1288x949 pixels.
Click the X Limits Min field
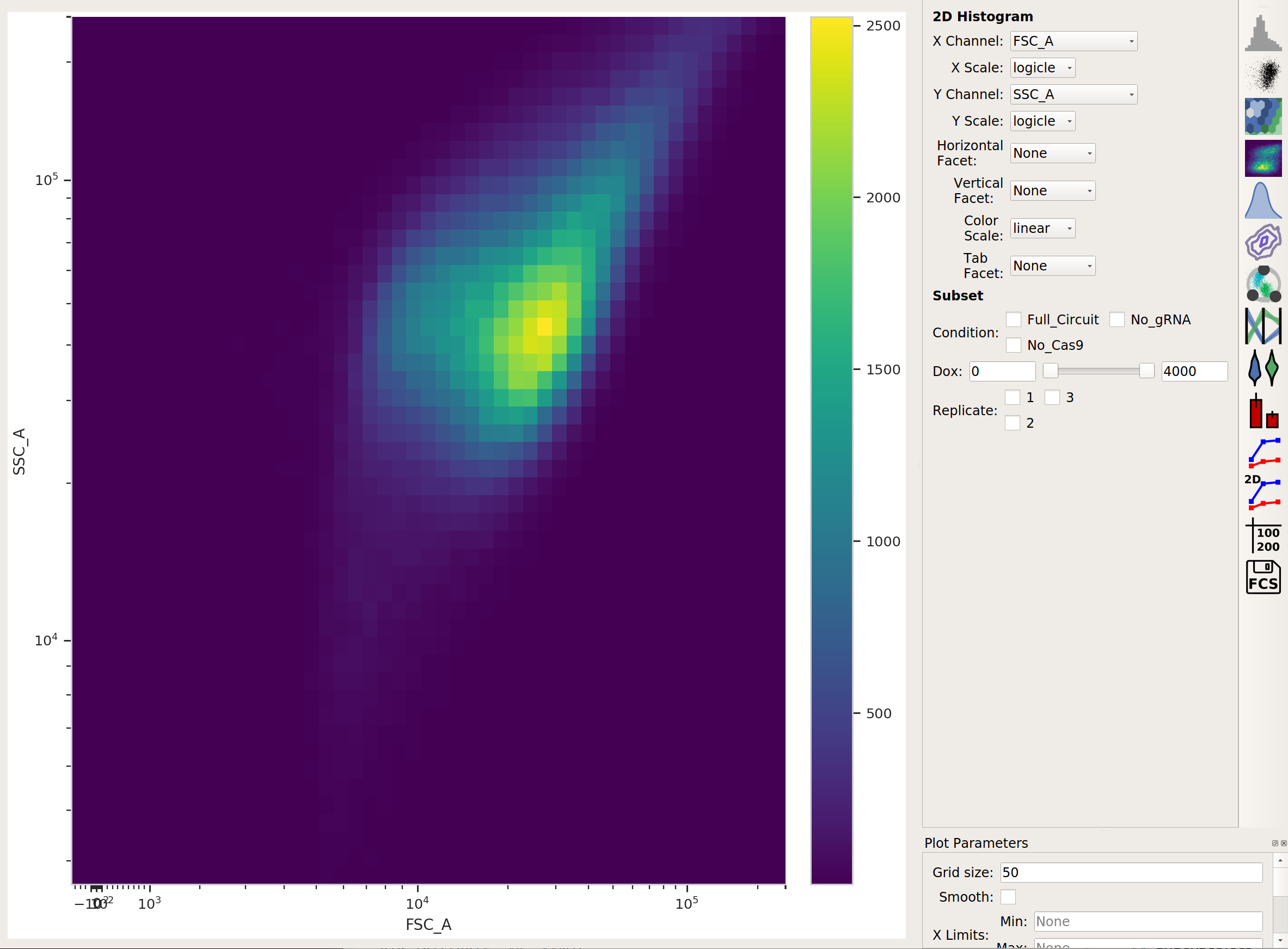coord(1148,921)
